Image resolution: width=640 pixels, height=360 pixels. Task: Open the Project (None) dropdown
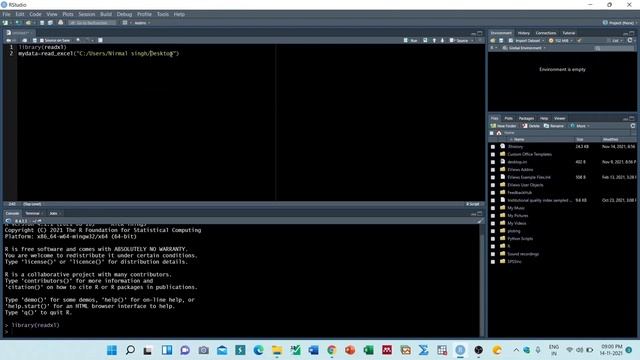pyautogui.click(x=620, y=23)
